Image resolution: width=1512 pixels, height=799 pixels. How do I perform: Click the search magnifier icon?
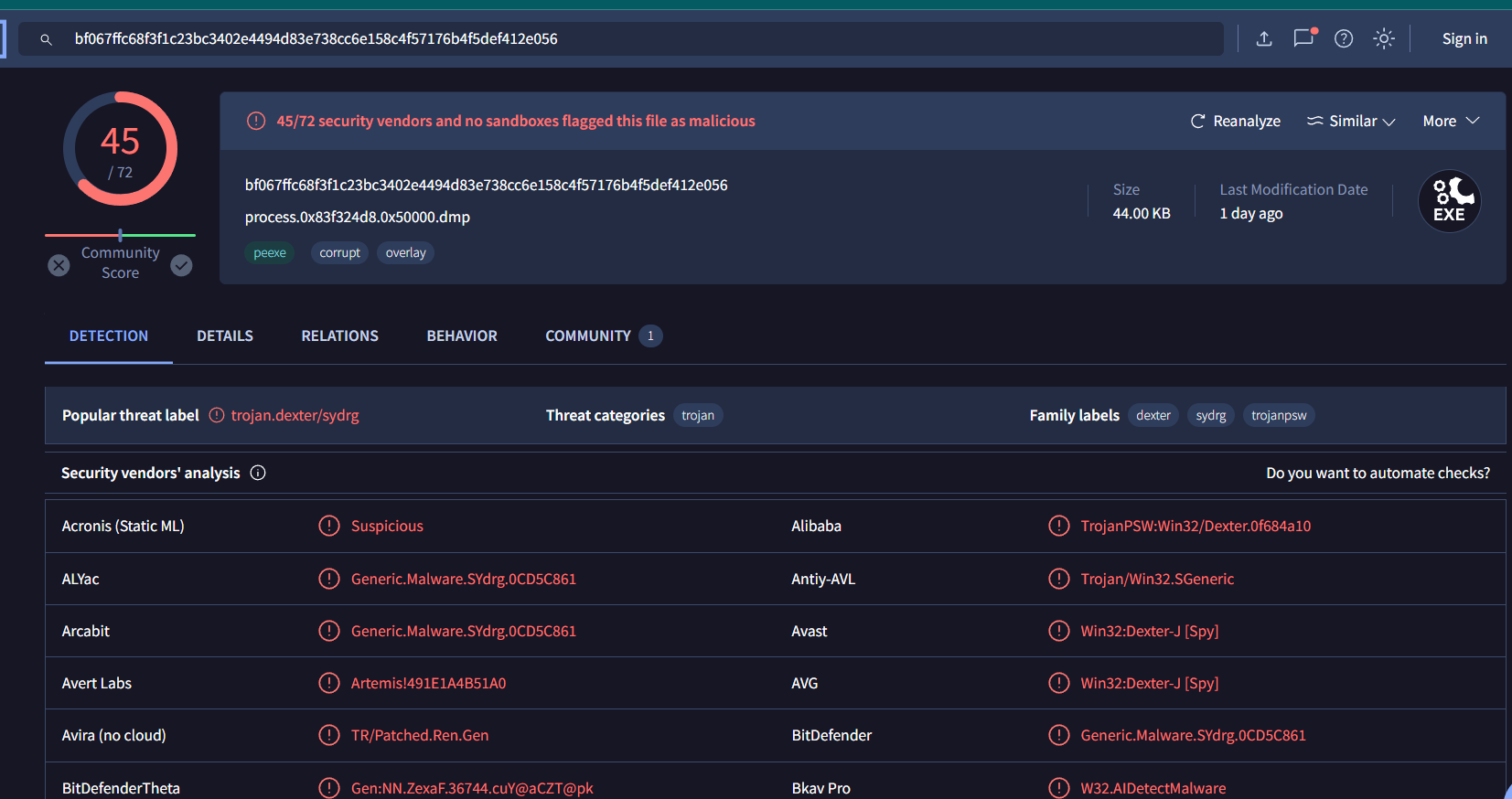[x=46, y=39]
